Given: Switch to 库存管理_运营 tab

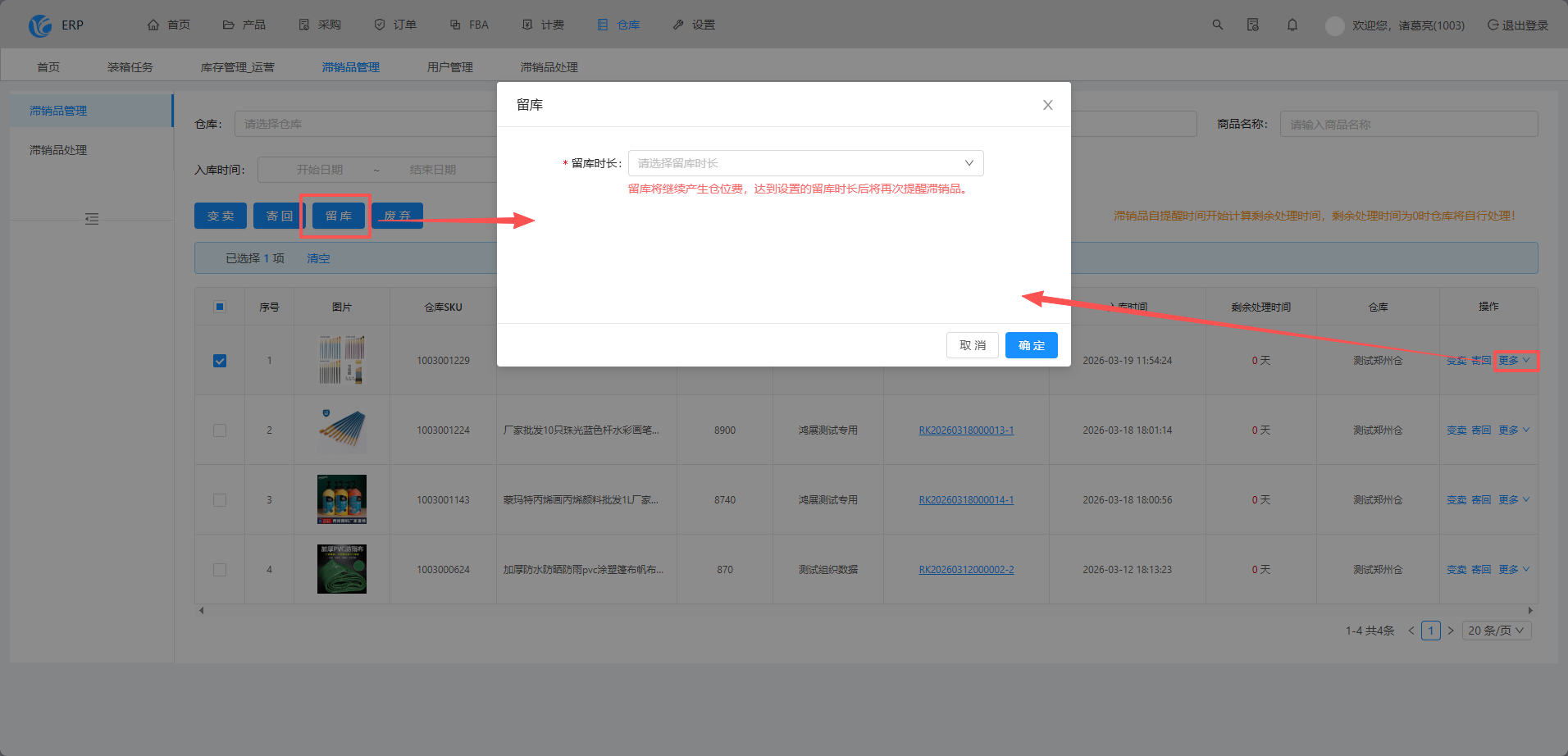Looking at the screenshot, I should click(238, 67).
